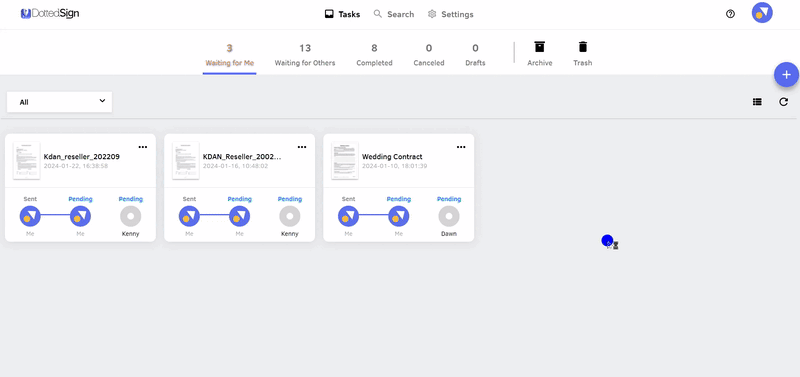Open the user profile avatar
This screenshot has height=377, width=800.
click(762, 13)
